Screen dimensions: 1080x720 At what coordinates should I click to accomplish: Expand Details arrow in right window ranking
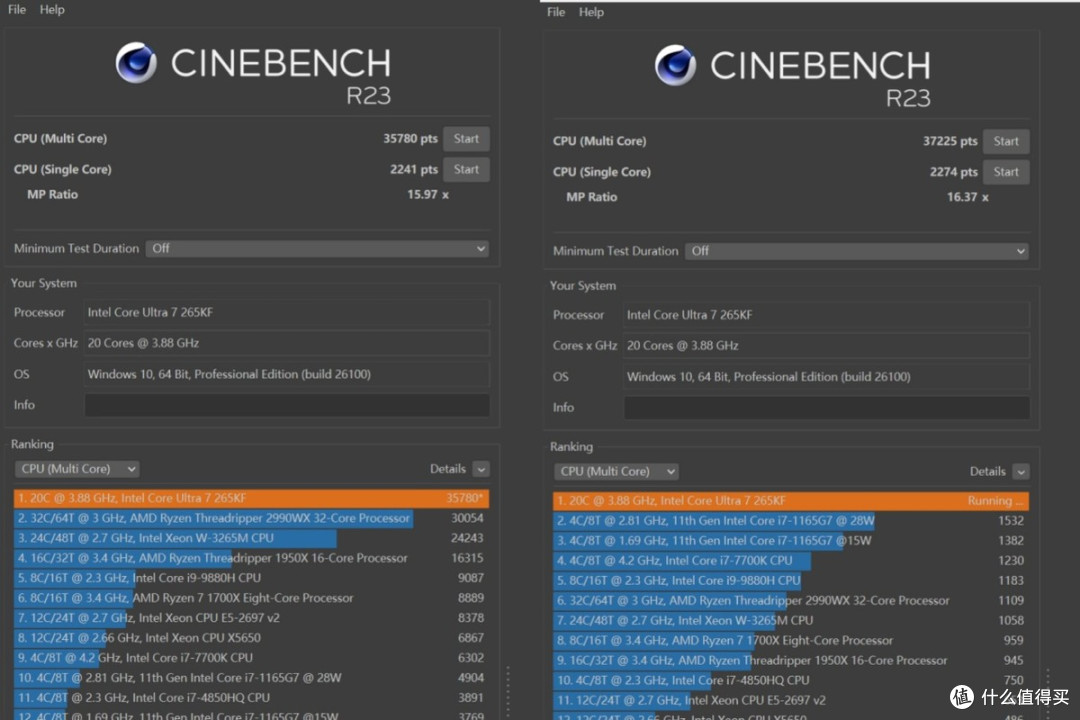pos(1021,472)
